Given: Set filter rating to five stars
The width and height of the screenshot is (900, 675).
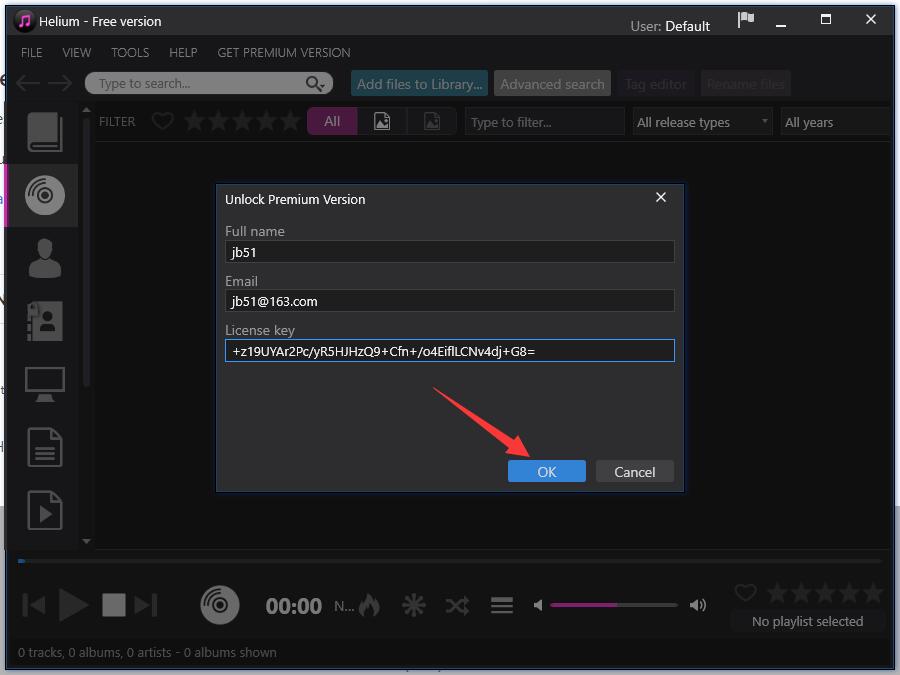Looking at the screenshot, I should (290, 121).
